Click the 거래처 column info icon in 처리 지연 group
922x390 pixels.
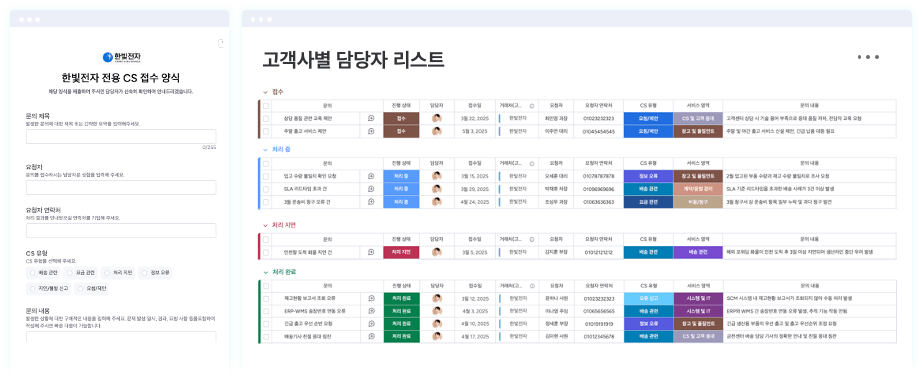(532, 239)
